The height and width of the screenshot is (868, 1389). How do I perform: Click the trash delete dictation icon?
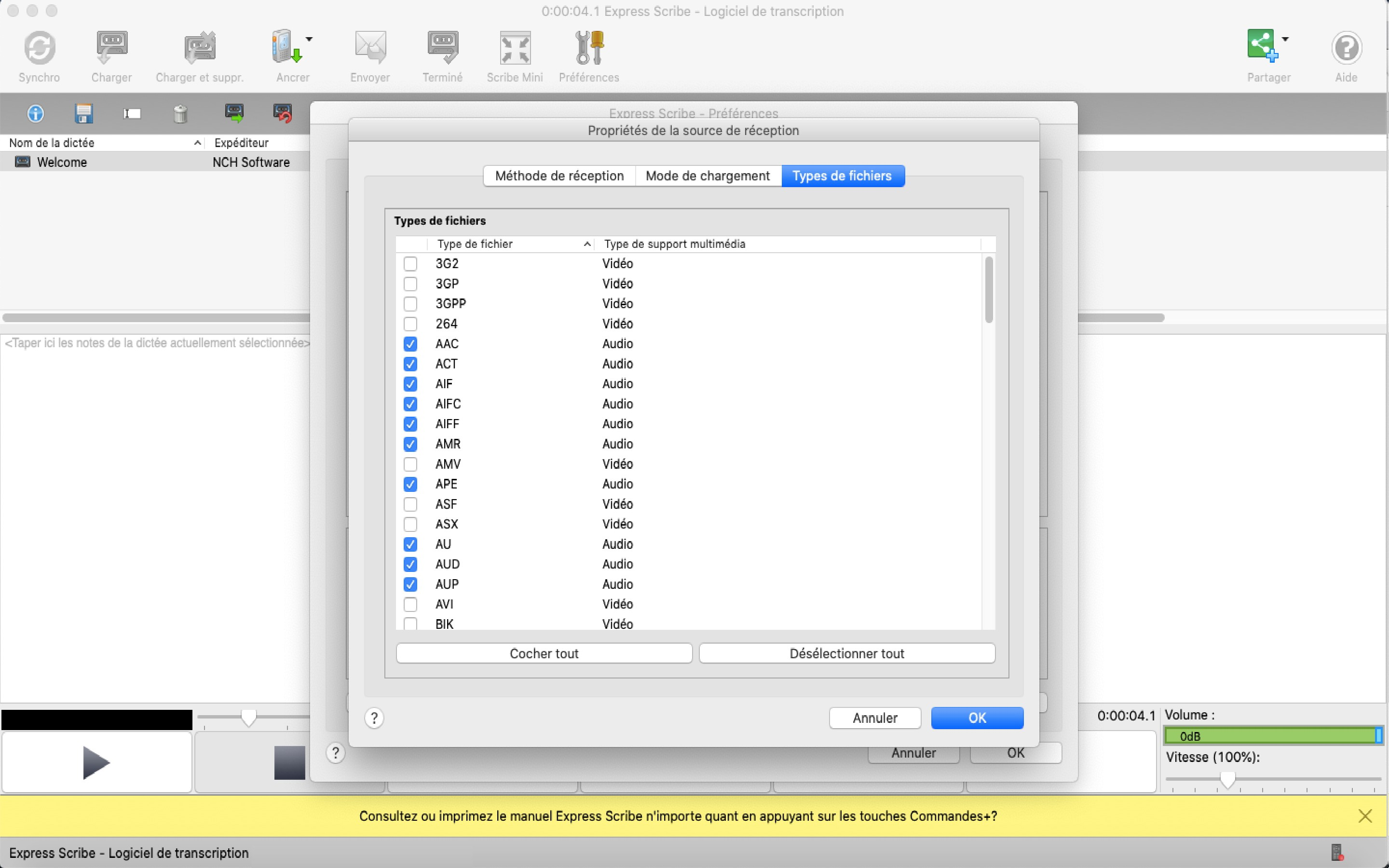[180, 114]
